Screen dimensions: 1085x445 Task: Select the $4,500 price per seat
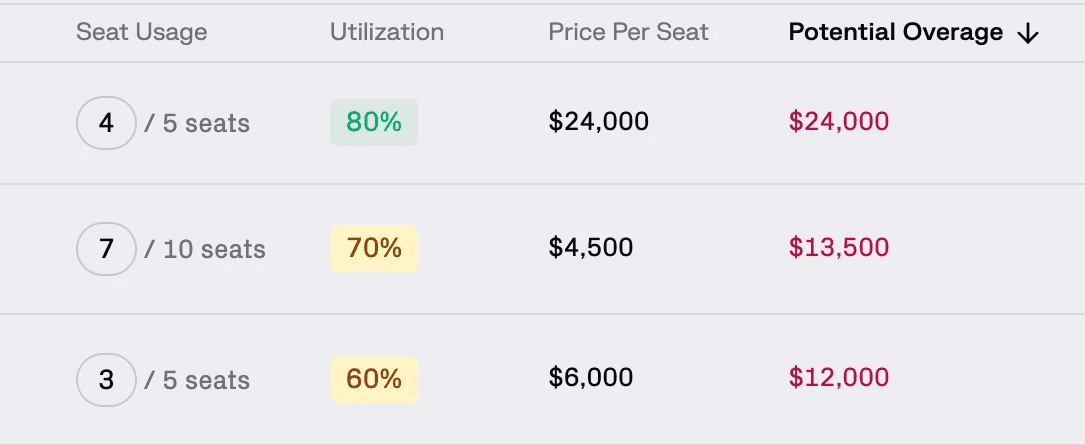point(590,248)
